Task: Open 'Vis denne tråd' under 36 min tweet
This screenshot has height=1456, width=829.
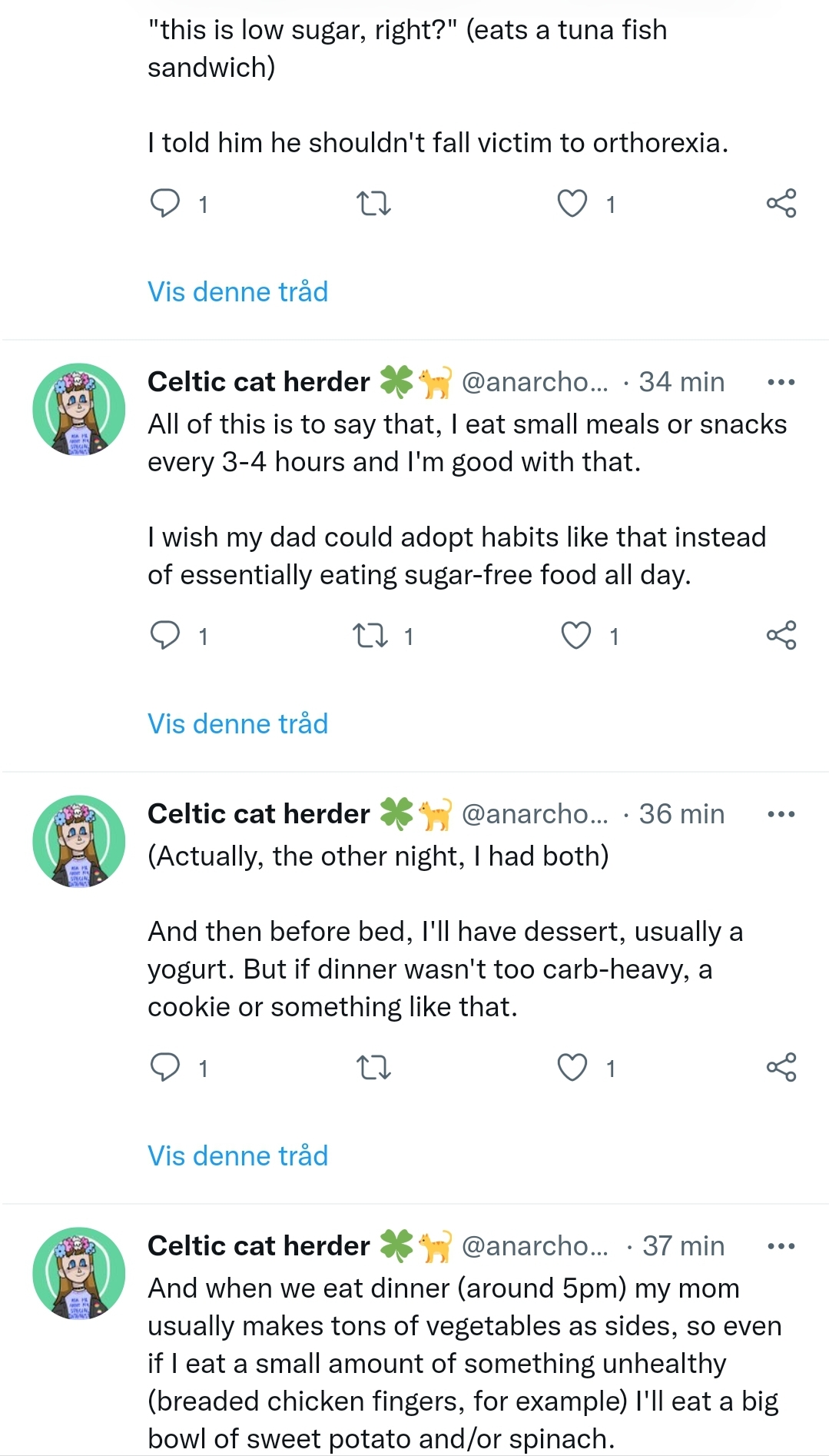Action: (238, 1156)
